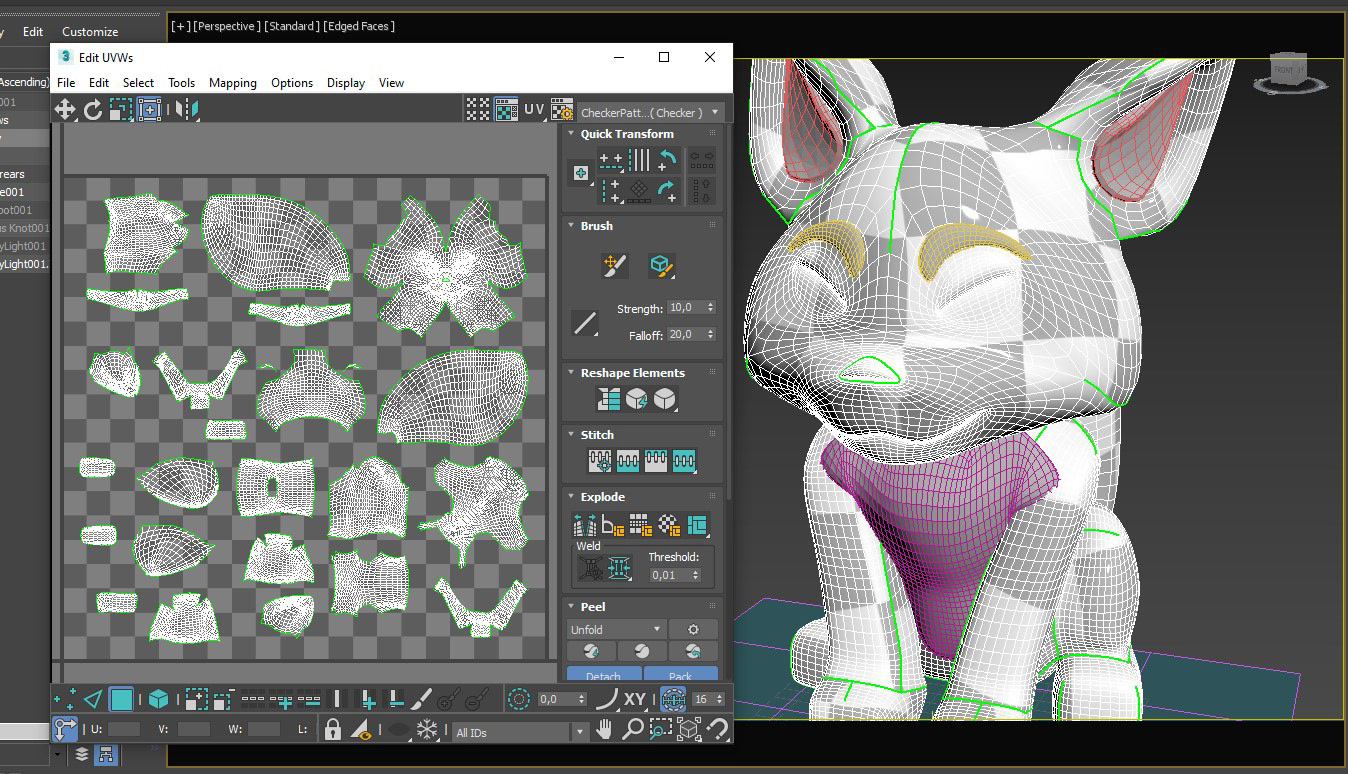Select the Scale selection tool in UV toolbar
This screenshot has width=1348, height=774.
121,110
